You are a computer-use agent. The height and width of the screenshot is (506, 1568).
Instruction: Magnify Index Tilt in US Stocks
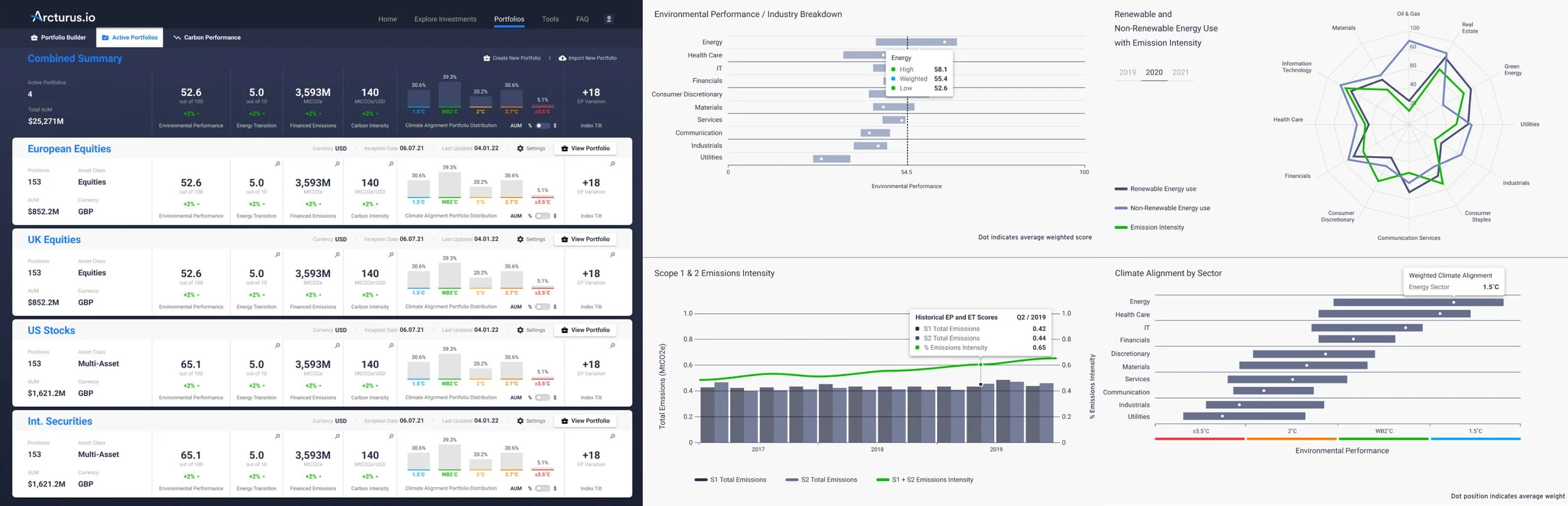[613, 346]
